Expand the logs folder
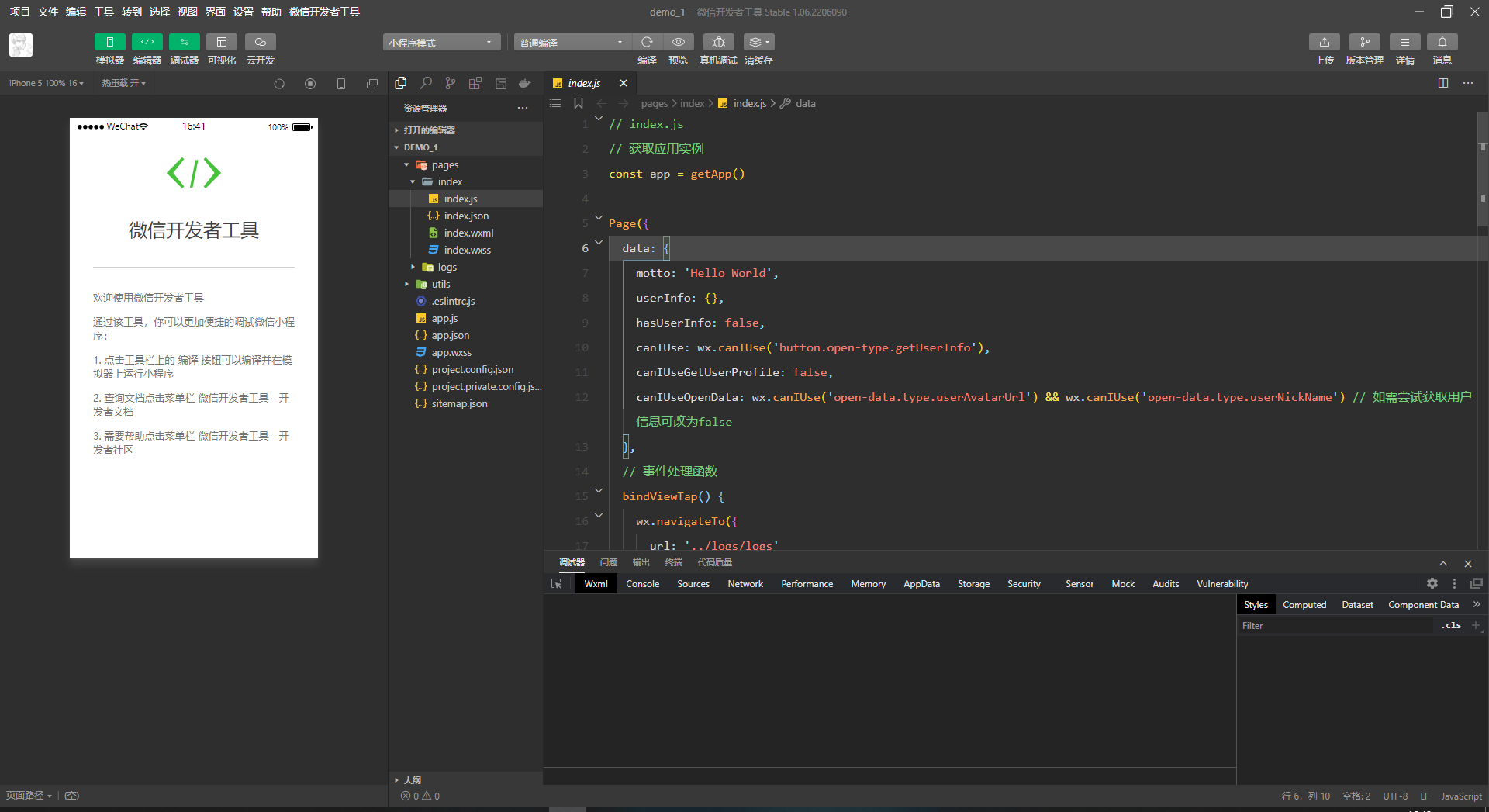The image size is (1489, 812). 465,267
